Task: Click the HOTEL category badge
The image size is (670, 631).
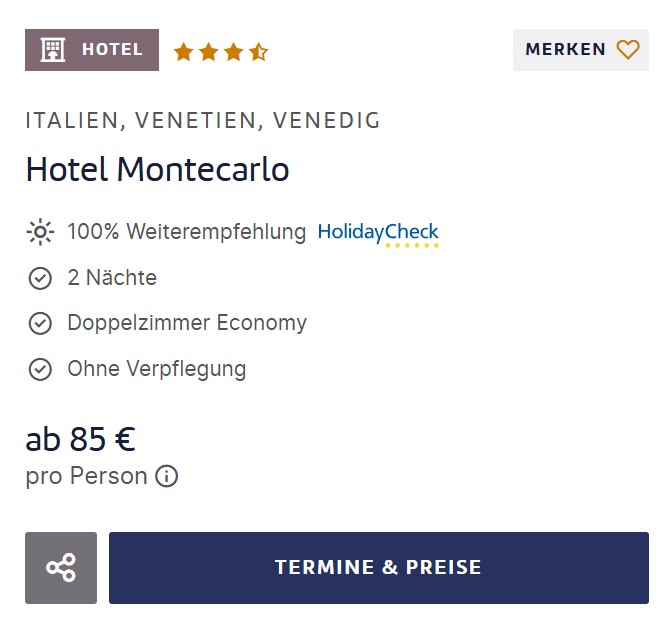Action: tap(92, 50)
